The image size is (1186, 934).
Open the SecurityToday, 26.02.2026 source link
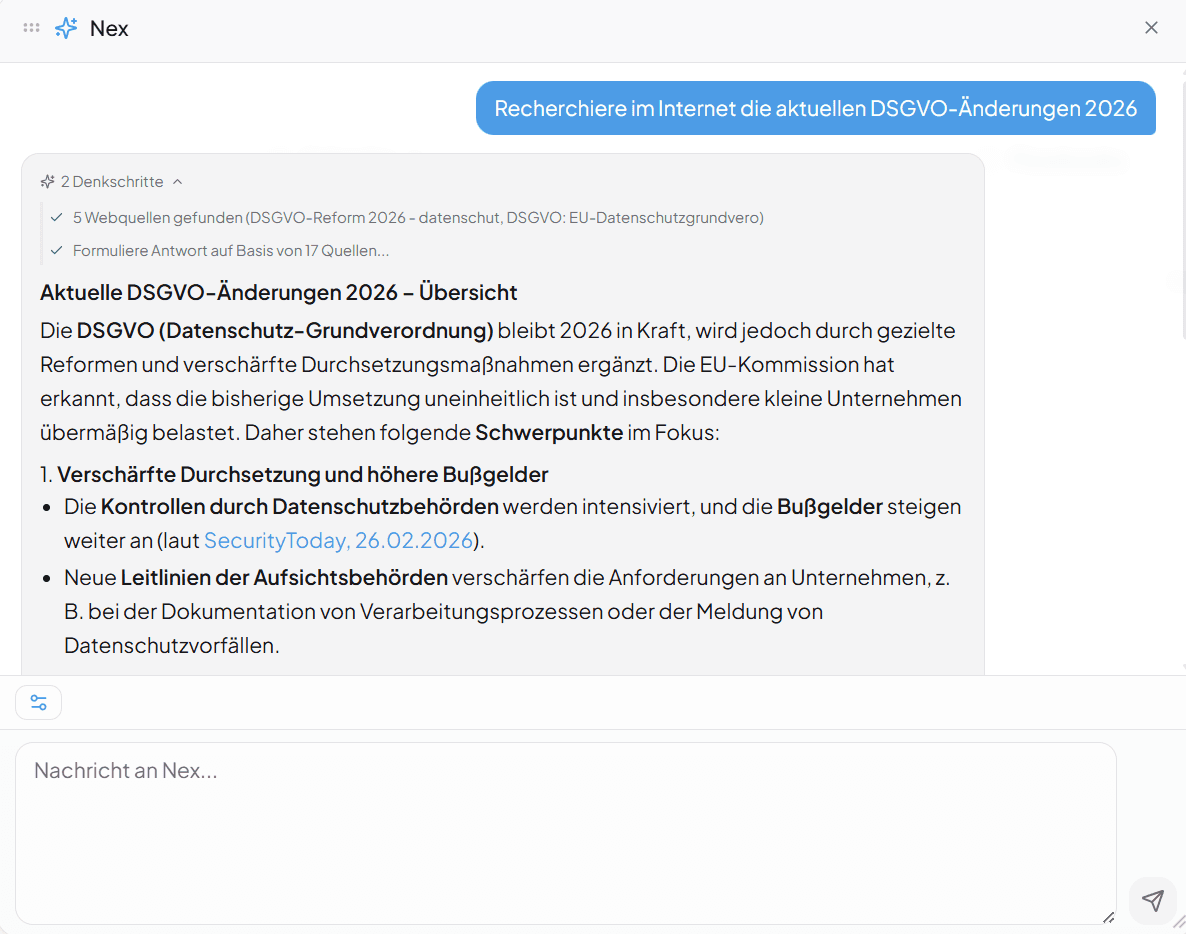339,540
